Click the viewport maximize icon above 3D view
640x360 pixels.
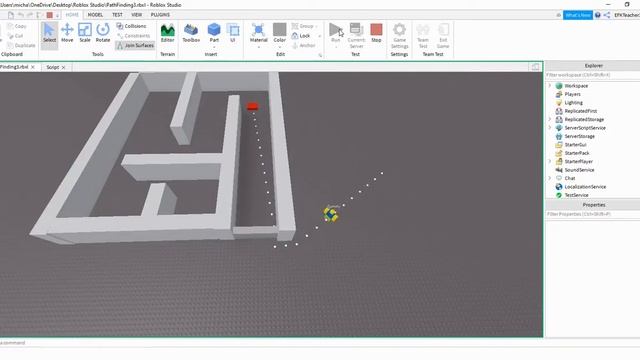tap(535, 67)
